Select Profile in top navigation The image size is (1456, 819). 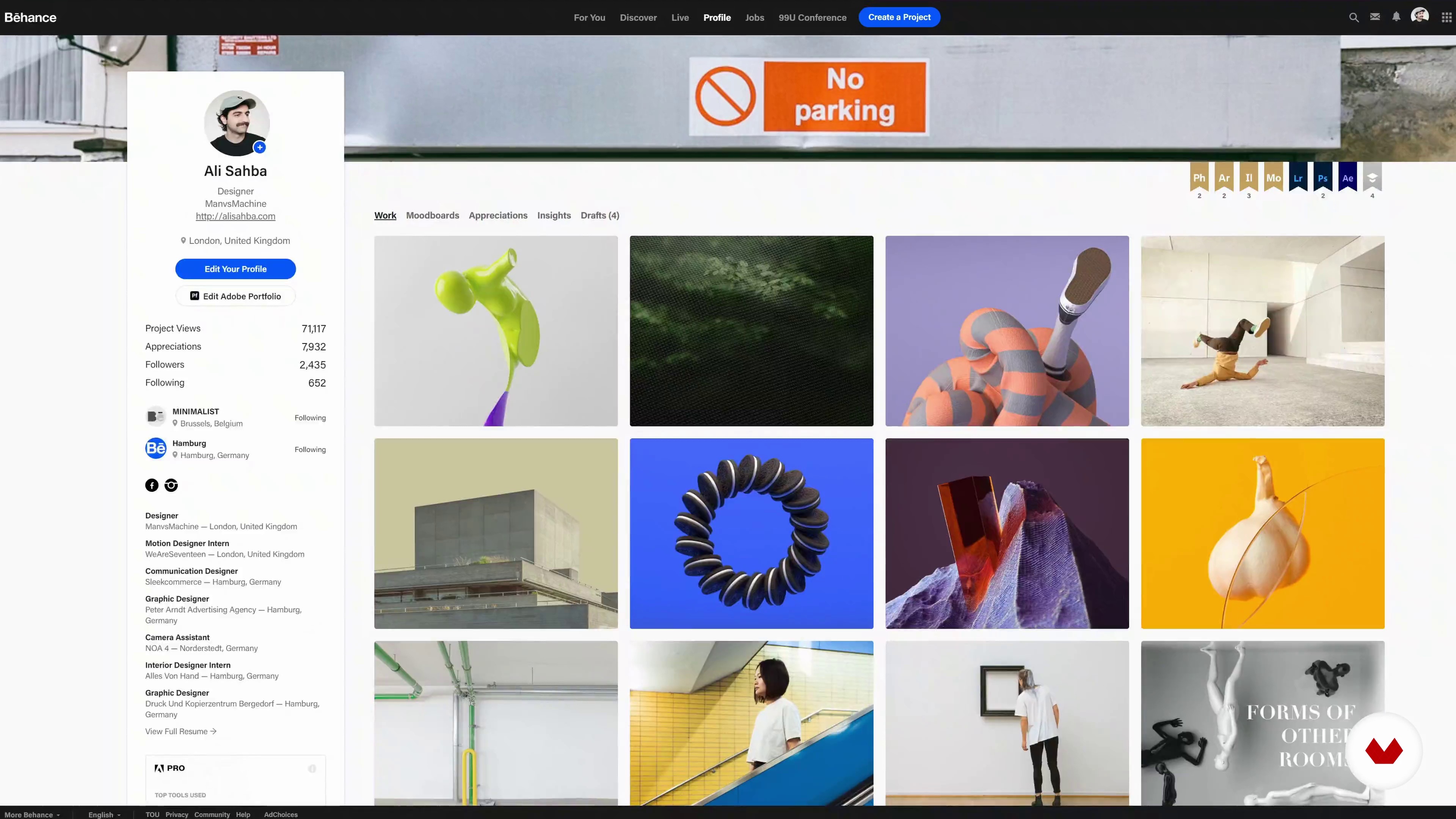click(717, 17)
